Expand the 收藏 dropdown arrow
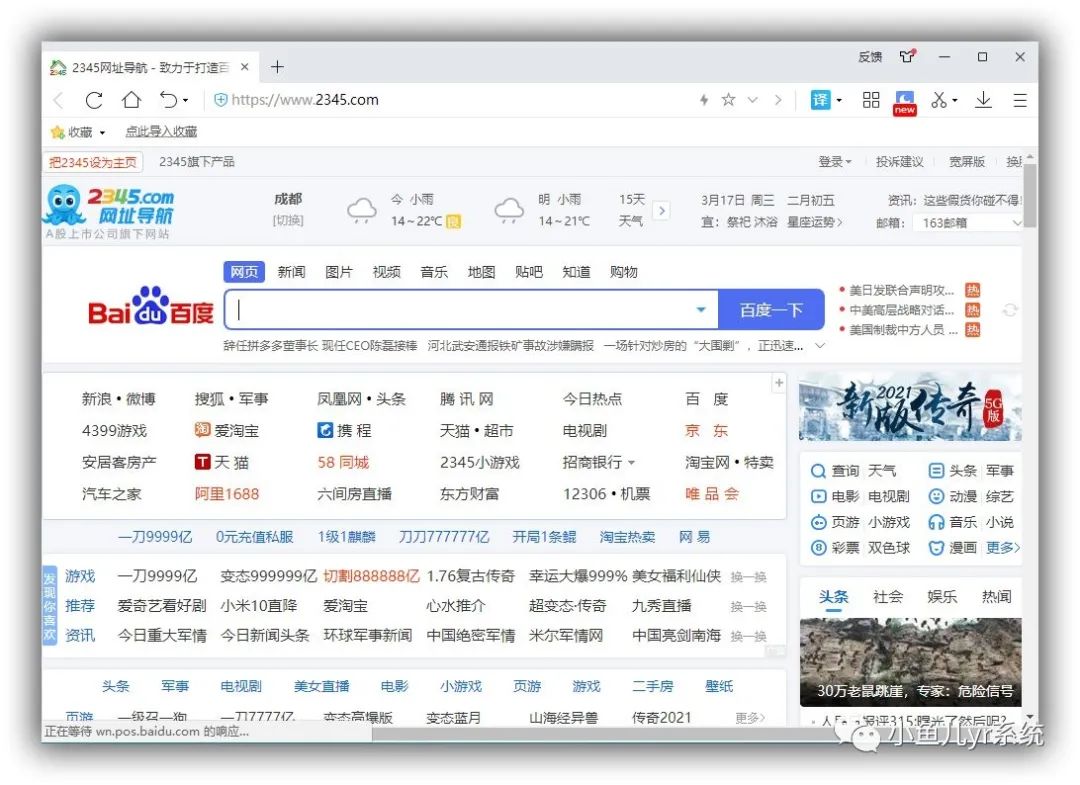This screenshot has height=785, width=1080. (102, 133)
